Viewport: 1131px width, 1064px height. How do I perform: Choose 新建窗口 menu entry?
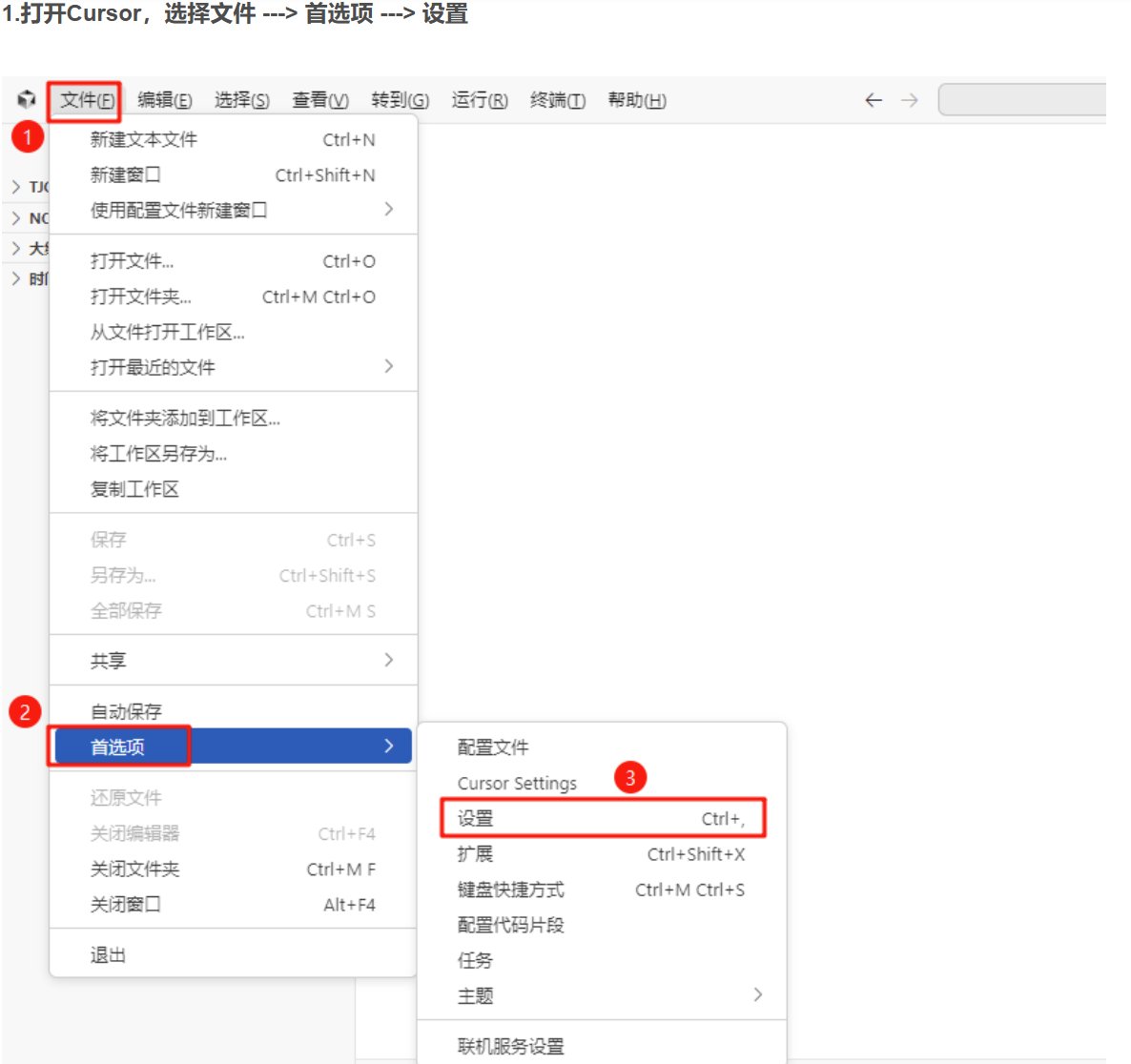click(x=233, y=174)
